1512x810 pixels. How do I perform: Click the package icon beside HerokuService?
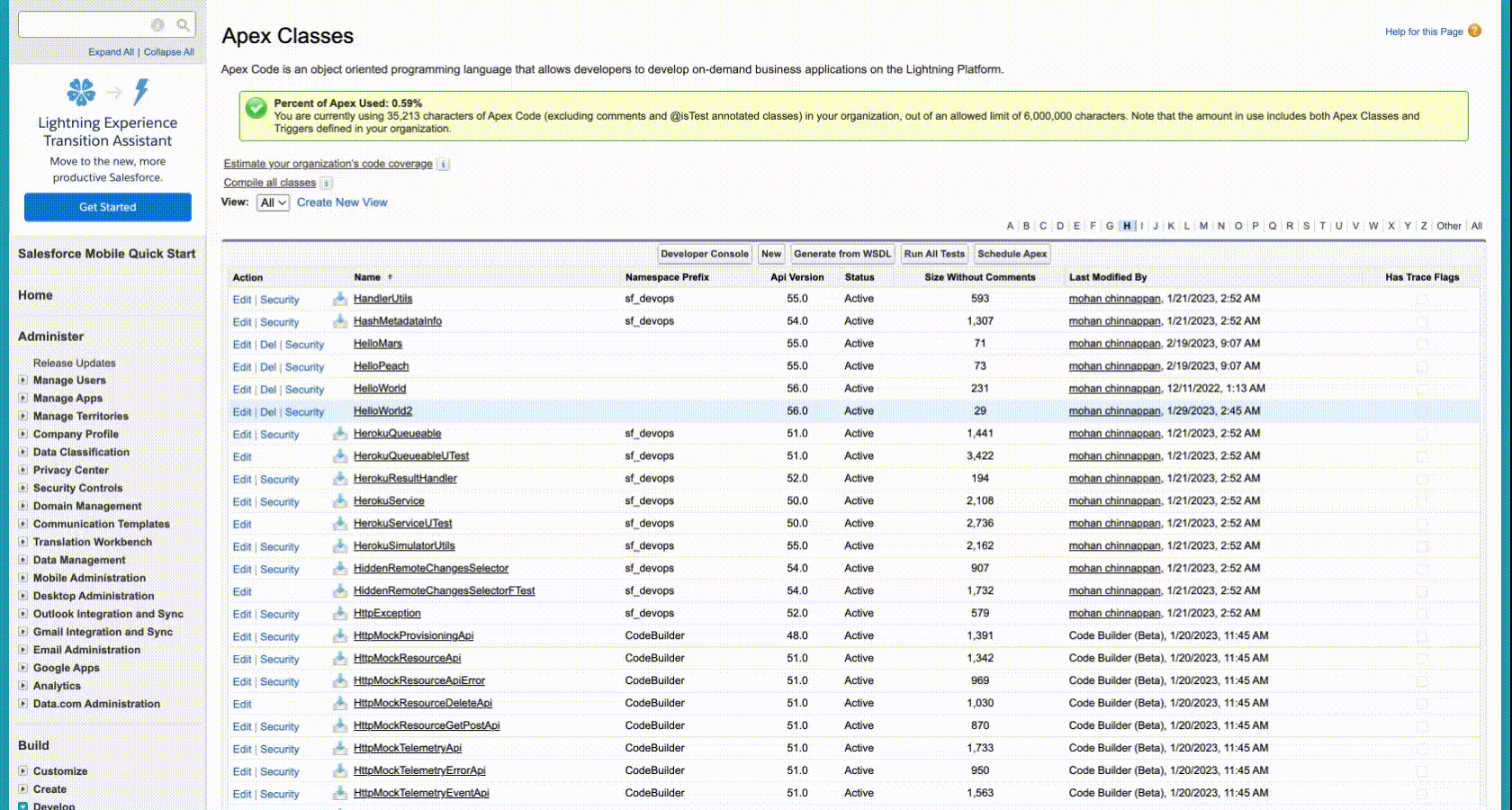(340, 500)
